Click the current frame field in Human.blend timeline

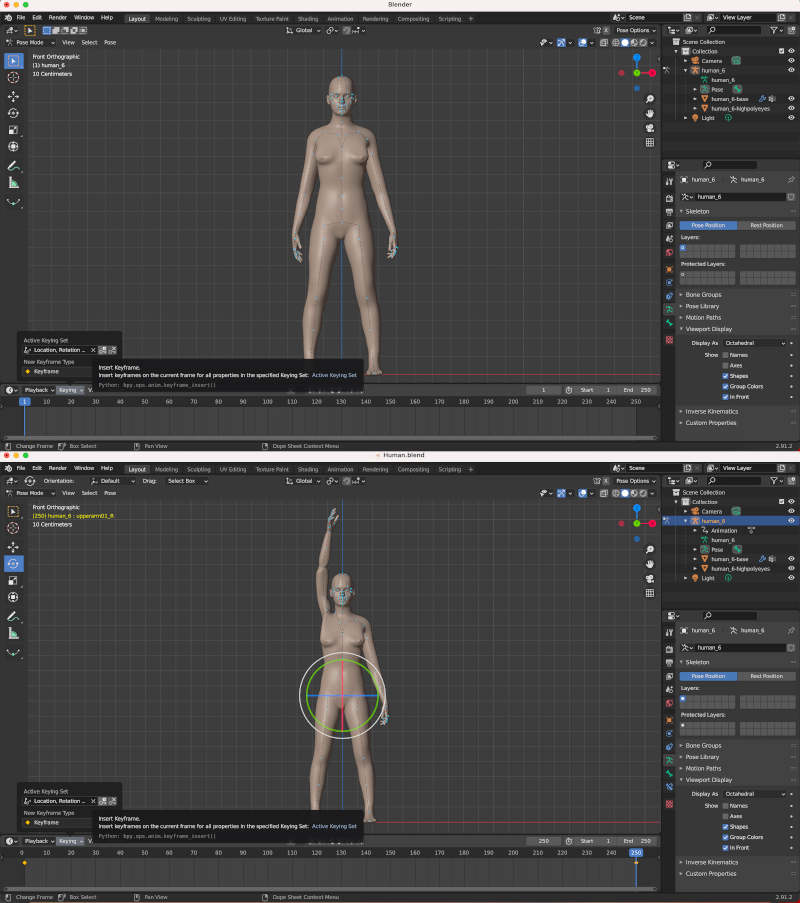pos(543,841)
